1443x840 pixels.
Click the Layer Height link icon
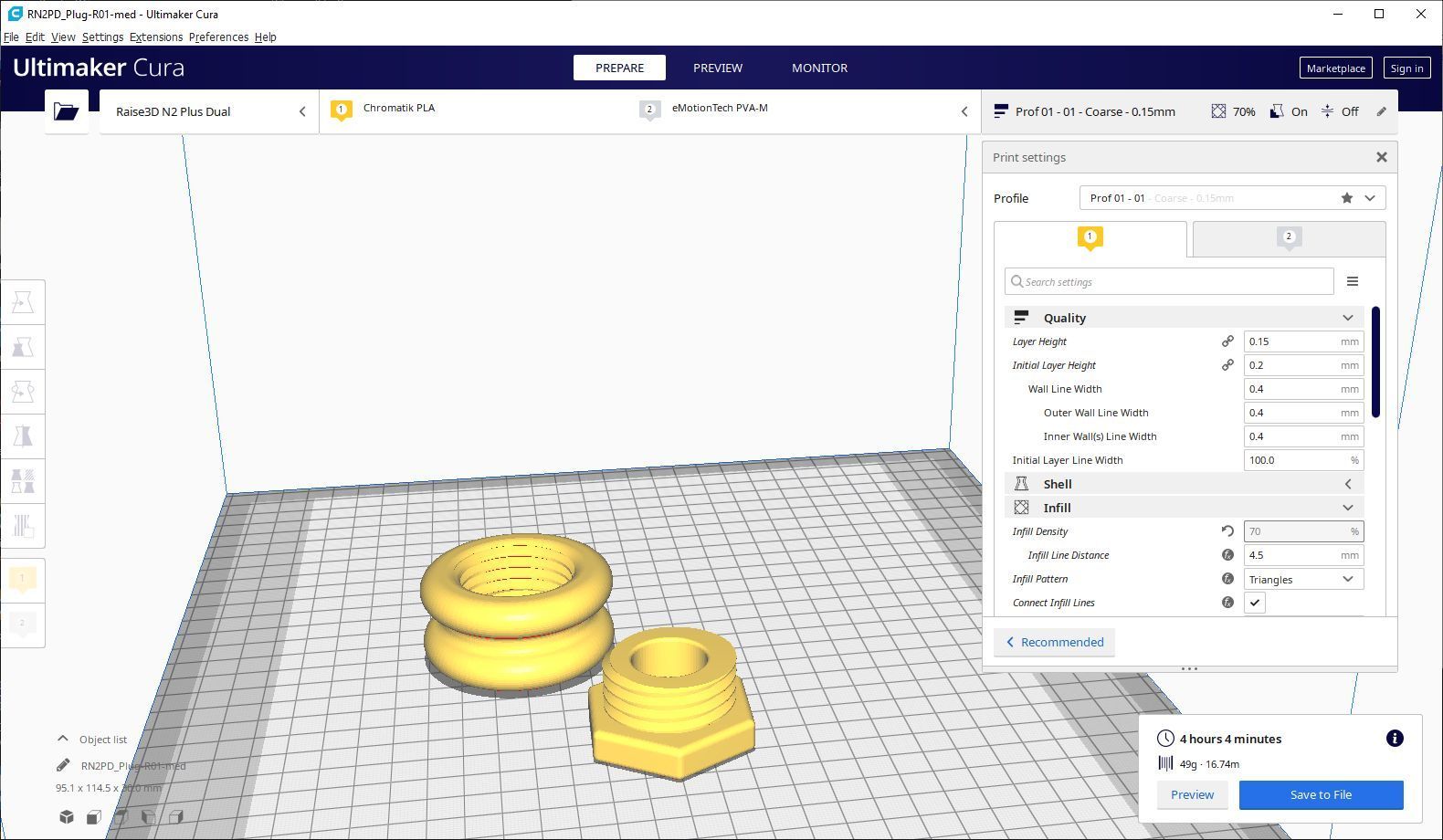pos(1227,341)
